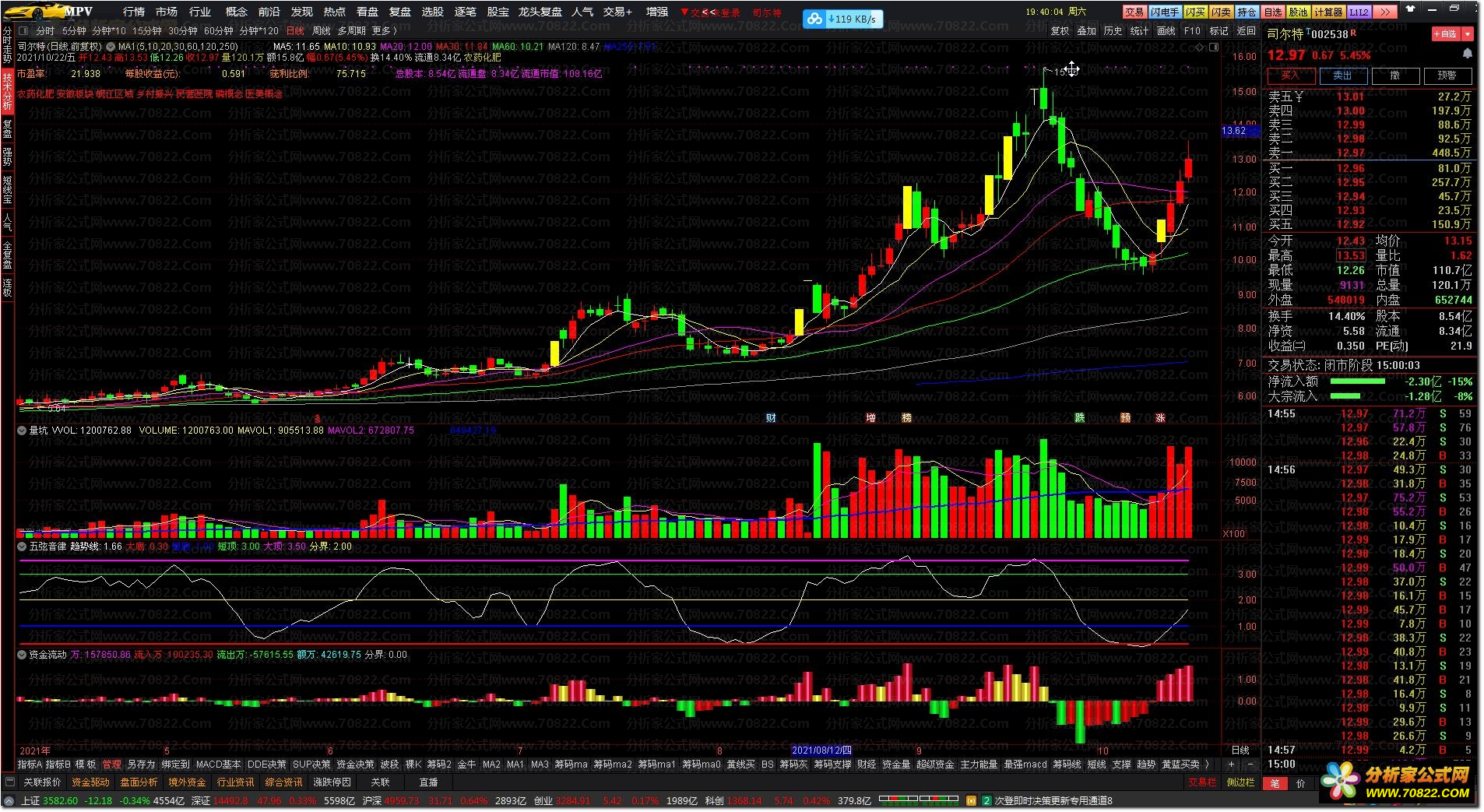The height and width of the screenshot is (812, 1484).
Task: Click the red 买入 buy button
Action: tap(1290, 76)
